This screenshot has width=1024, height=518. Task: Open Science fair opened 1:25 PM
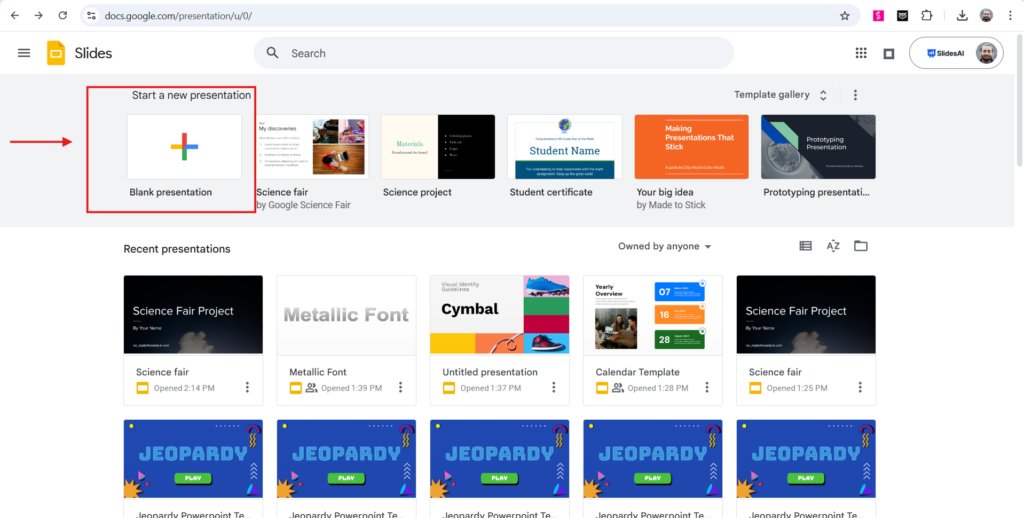pyautogui.click(x=806, y=340)
